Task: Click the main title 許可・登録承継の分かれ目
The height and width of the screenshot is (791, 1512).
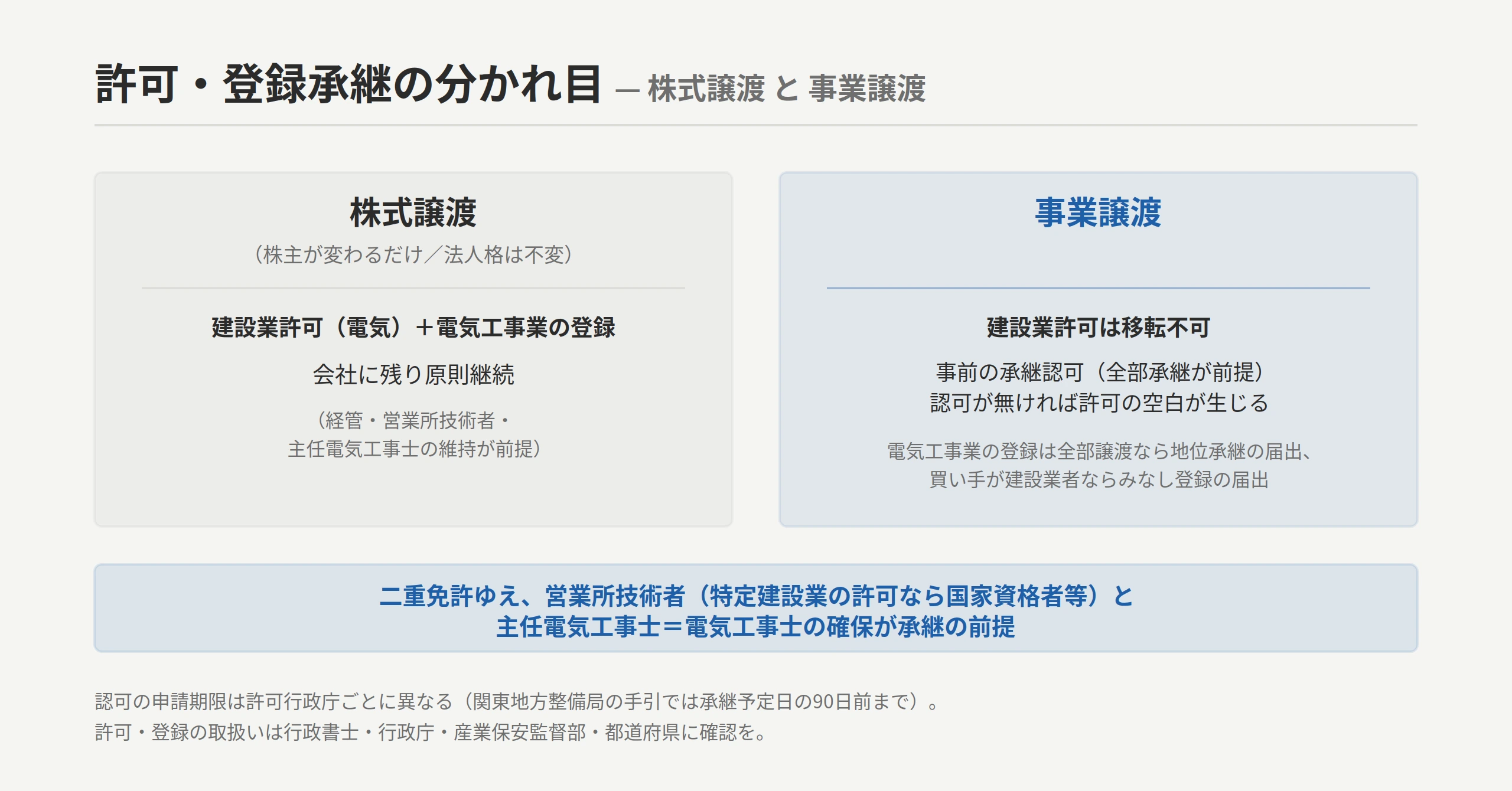Action: pos(348,84)
